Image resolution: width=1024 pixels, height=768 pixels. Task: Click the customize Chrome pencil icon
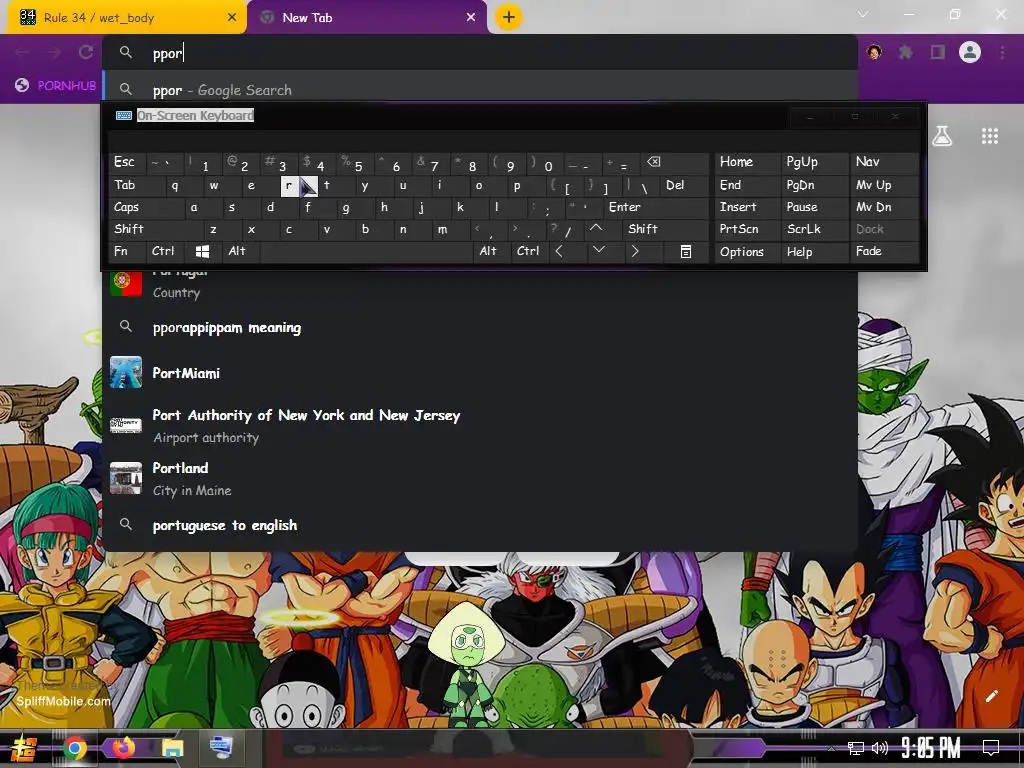click(x=991, y=696)
